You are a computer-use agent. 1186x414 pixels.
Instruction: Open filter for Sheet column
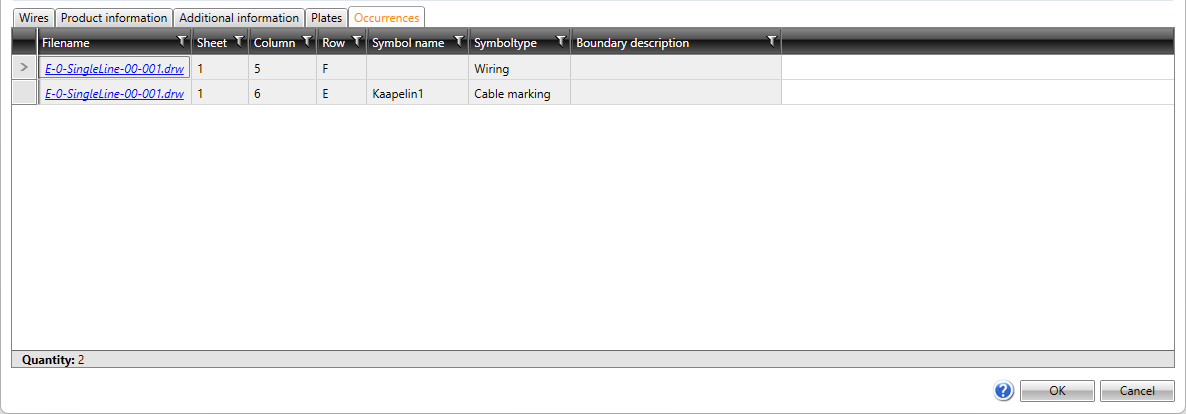tap(238, 42)
